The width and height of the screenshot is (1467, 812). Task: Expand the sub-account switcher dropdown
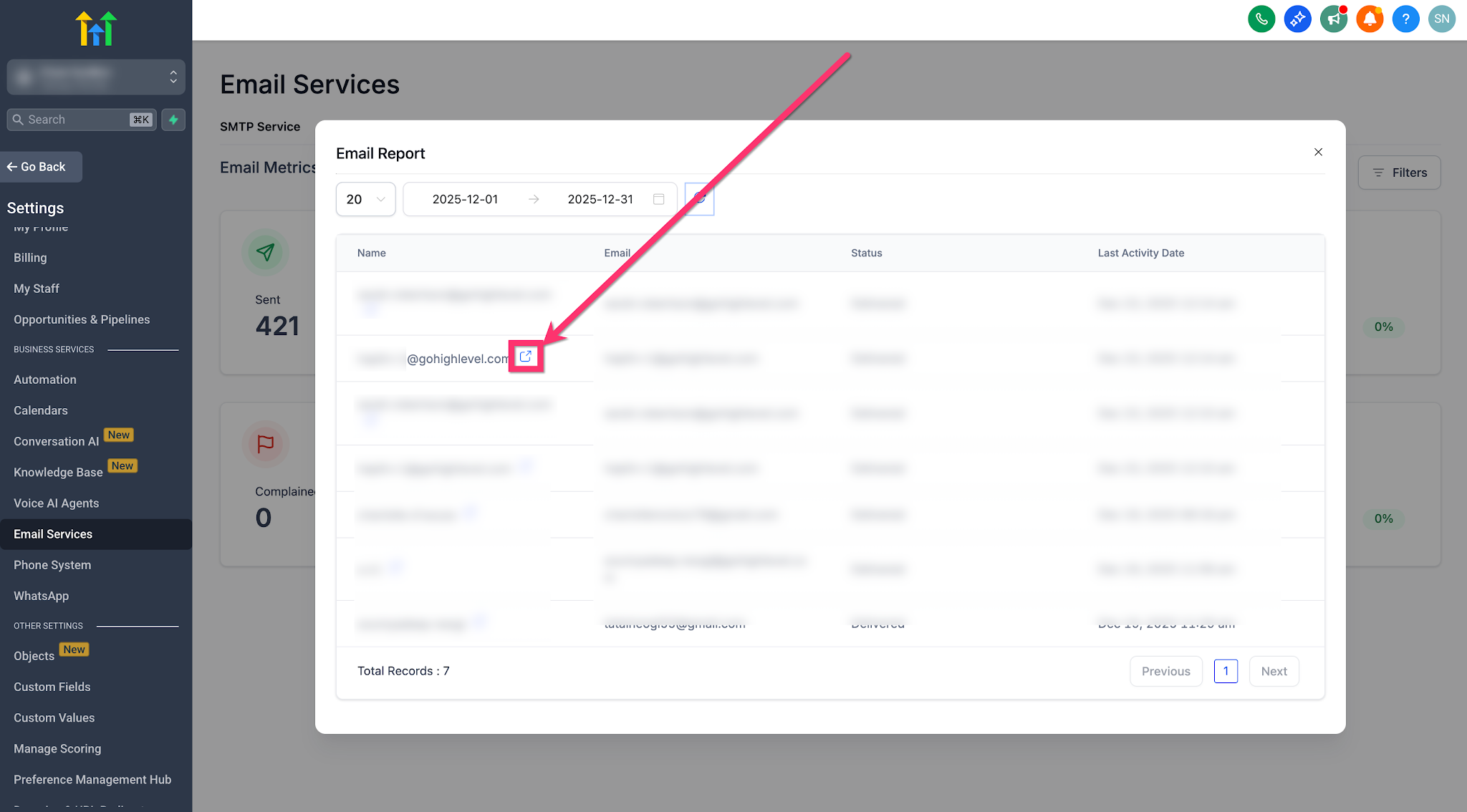[96, 77]
